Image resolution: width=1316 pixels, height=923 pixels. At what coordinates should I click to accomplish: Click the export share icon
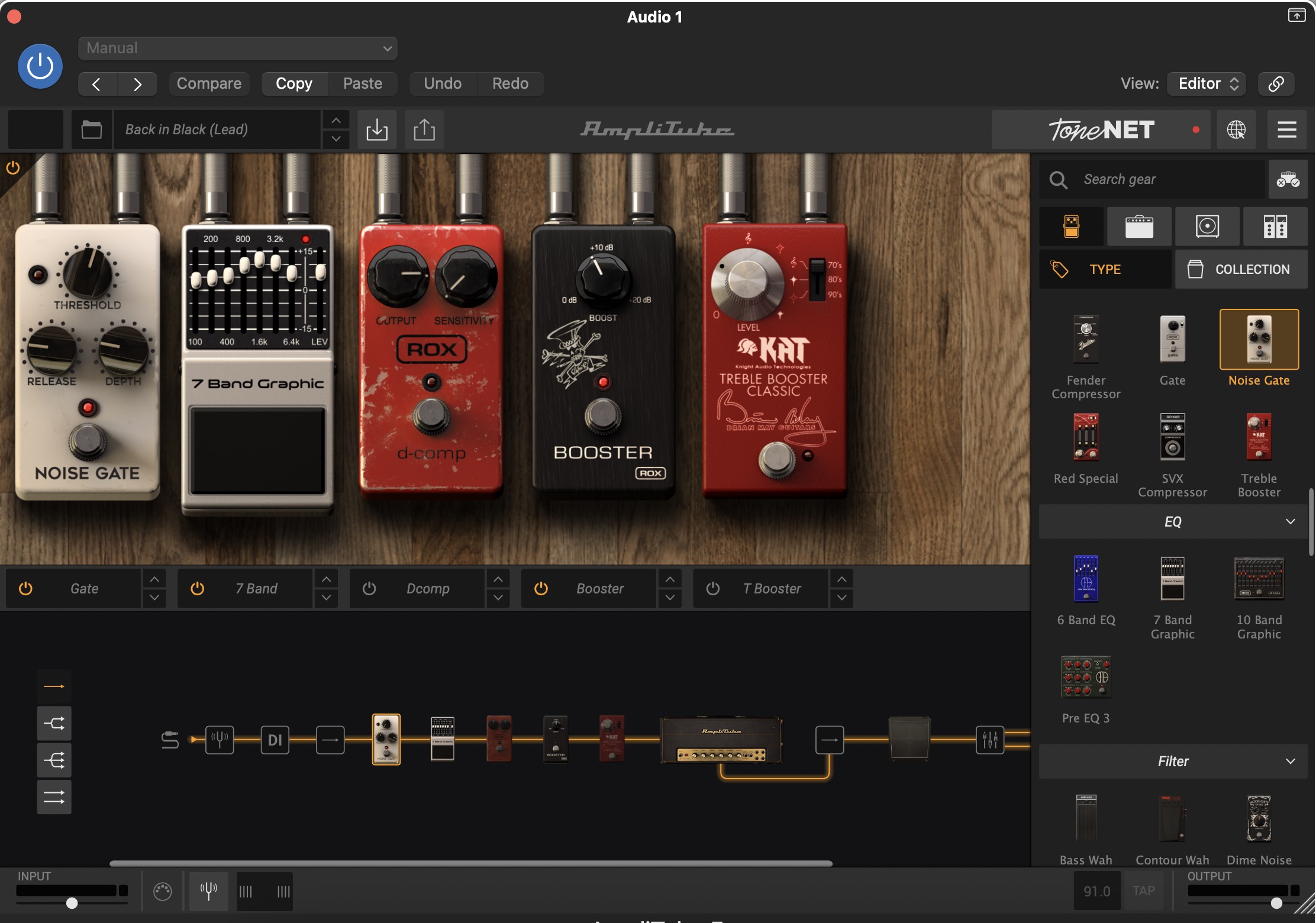[x=424, y=129]
